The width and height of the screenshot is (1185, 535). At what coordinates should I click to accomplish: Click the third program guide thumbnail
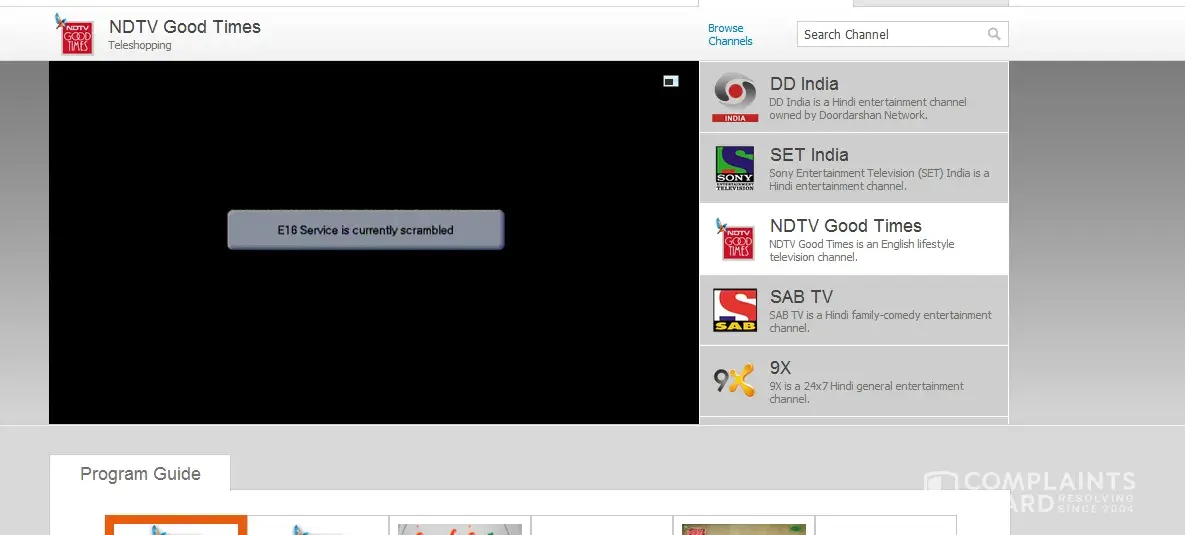coord(460,526)
